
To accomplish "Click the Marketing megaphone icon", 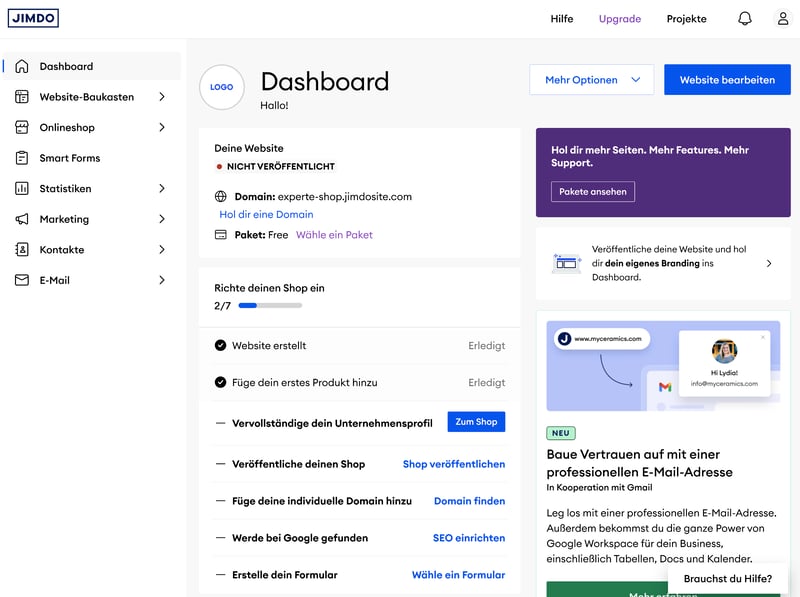I will [x=21, y=219].
